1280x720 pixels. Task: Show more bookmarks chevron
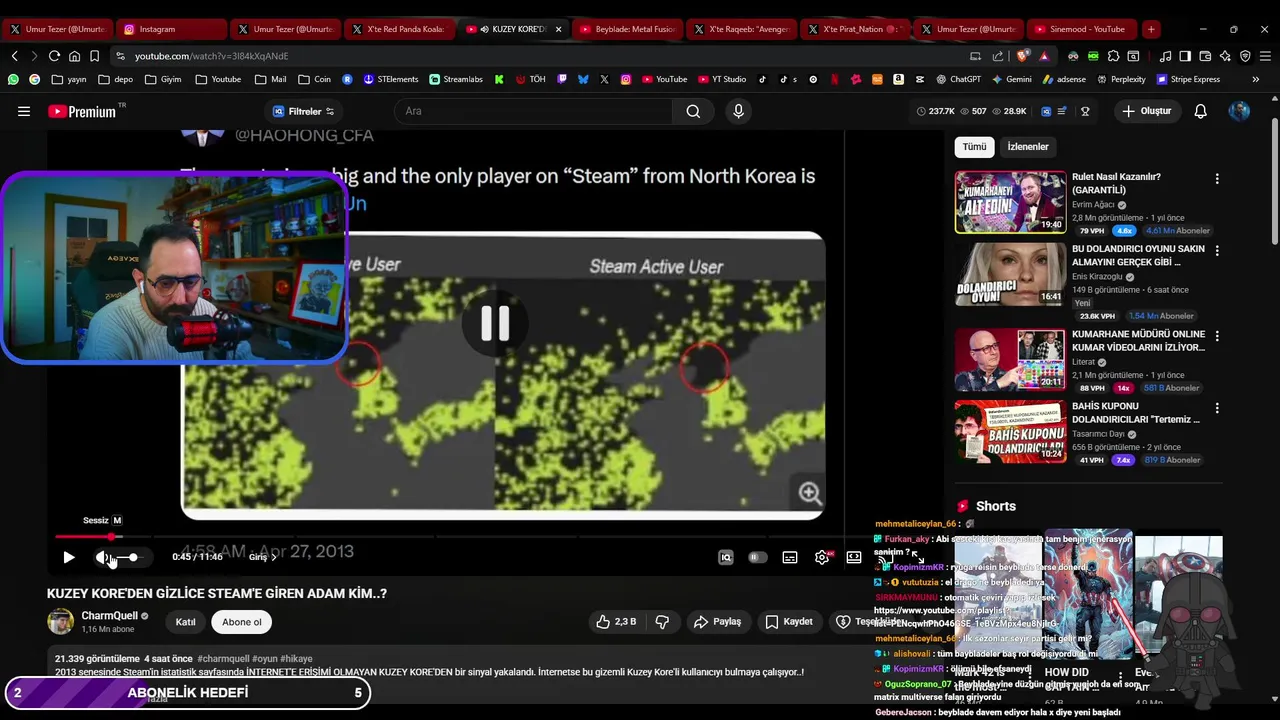(x=1254, y=79)
